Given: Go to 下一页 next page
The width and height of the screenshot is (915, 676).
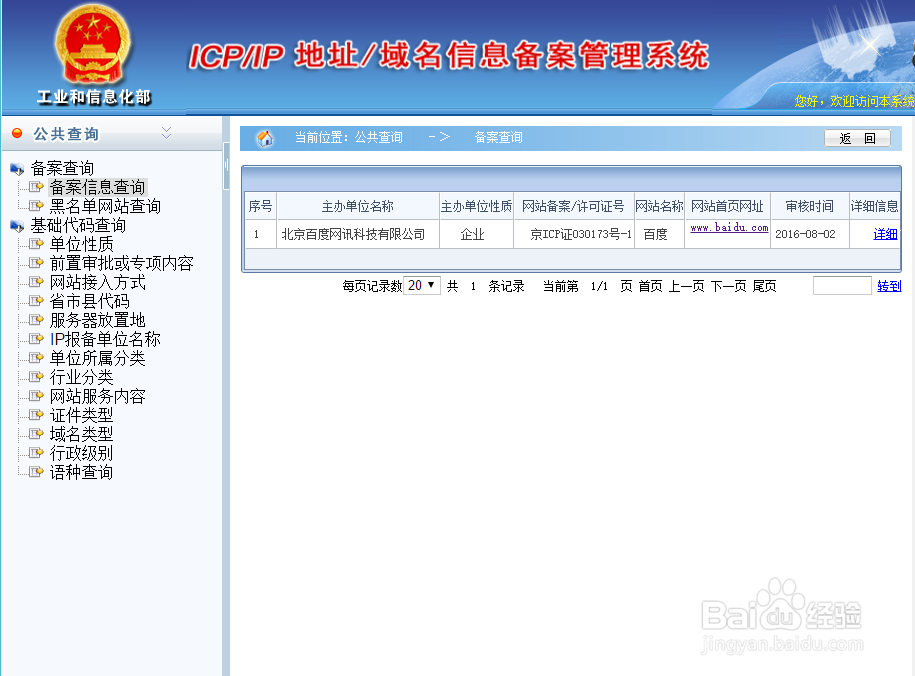Looking at the screenshot, I should (728, 286).
